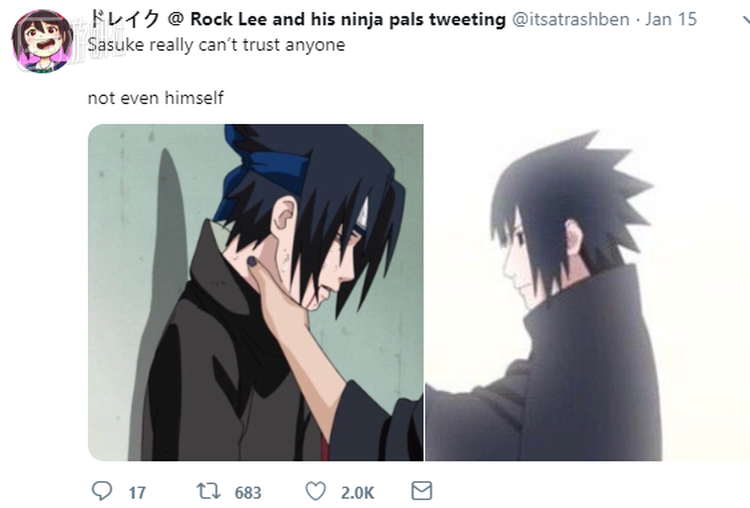View the 2.0K likes count

357,493
